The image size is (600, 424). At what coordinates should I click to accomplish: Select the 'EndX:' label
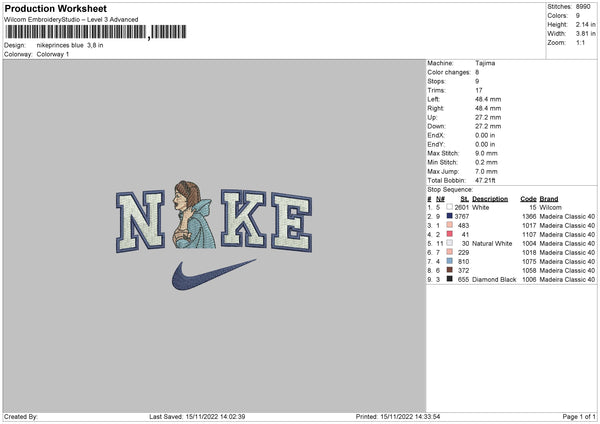436,135
